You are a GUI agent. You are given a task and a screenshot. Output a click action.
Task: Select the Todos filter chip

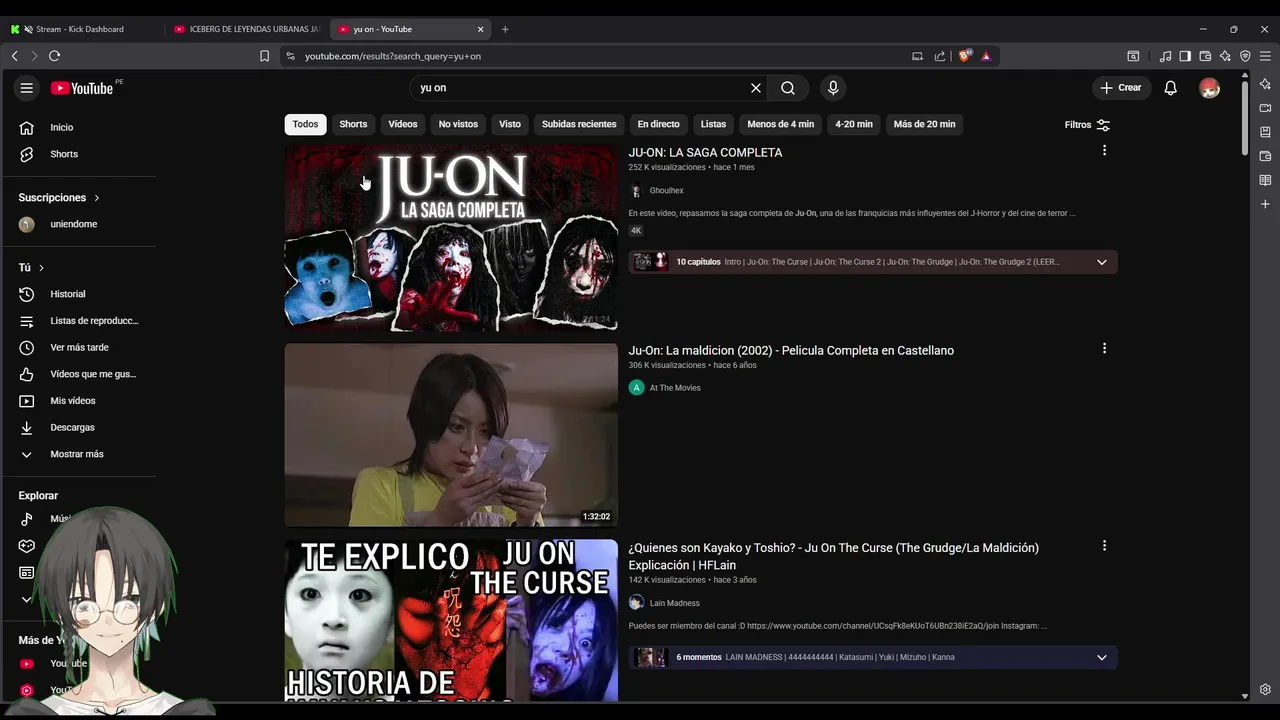click(306, 124)
